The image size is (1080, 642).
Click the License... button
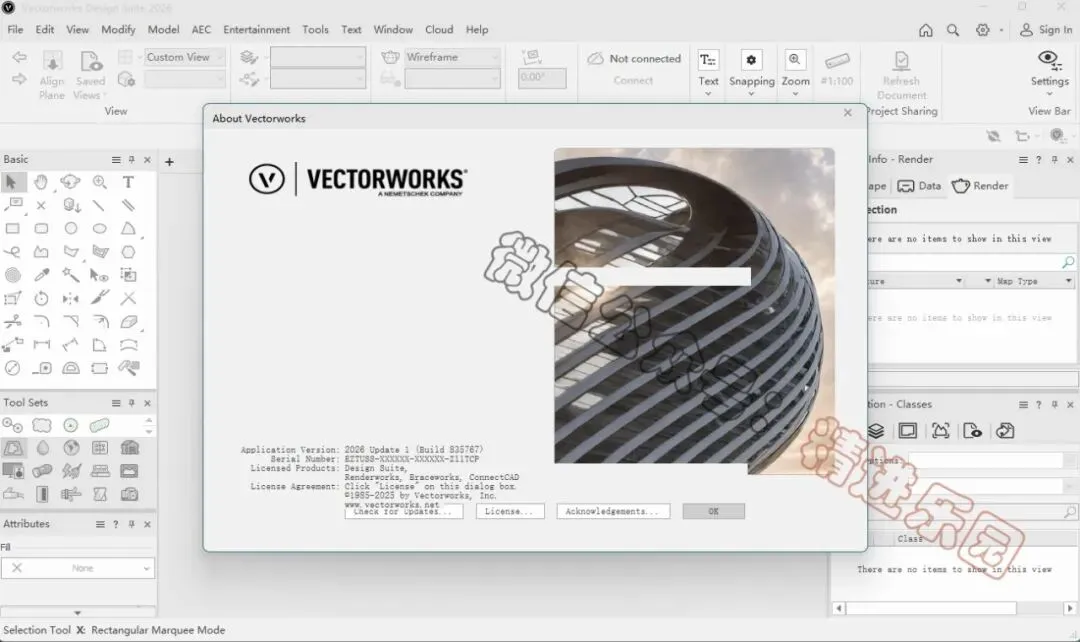click(510, 511)
